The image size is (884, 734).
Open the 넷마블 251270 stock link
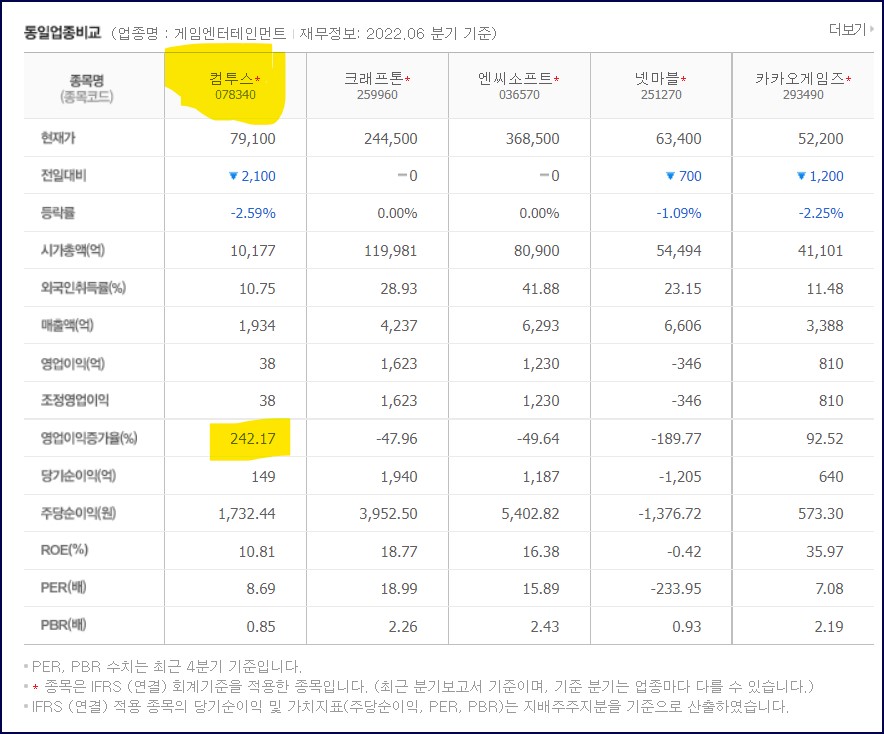pos(661,86)
